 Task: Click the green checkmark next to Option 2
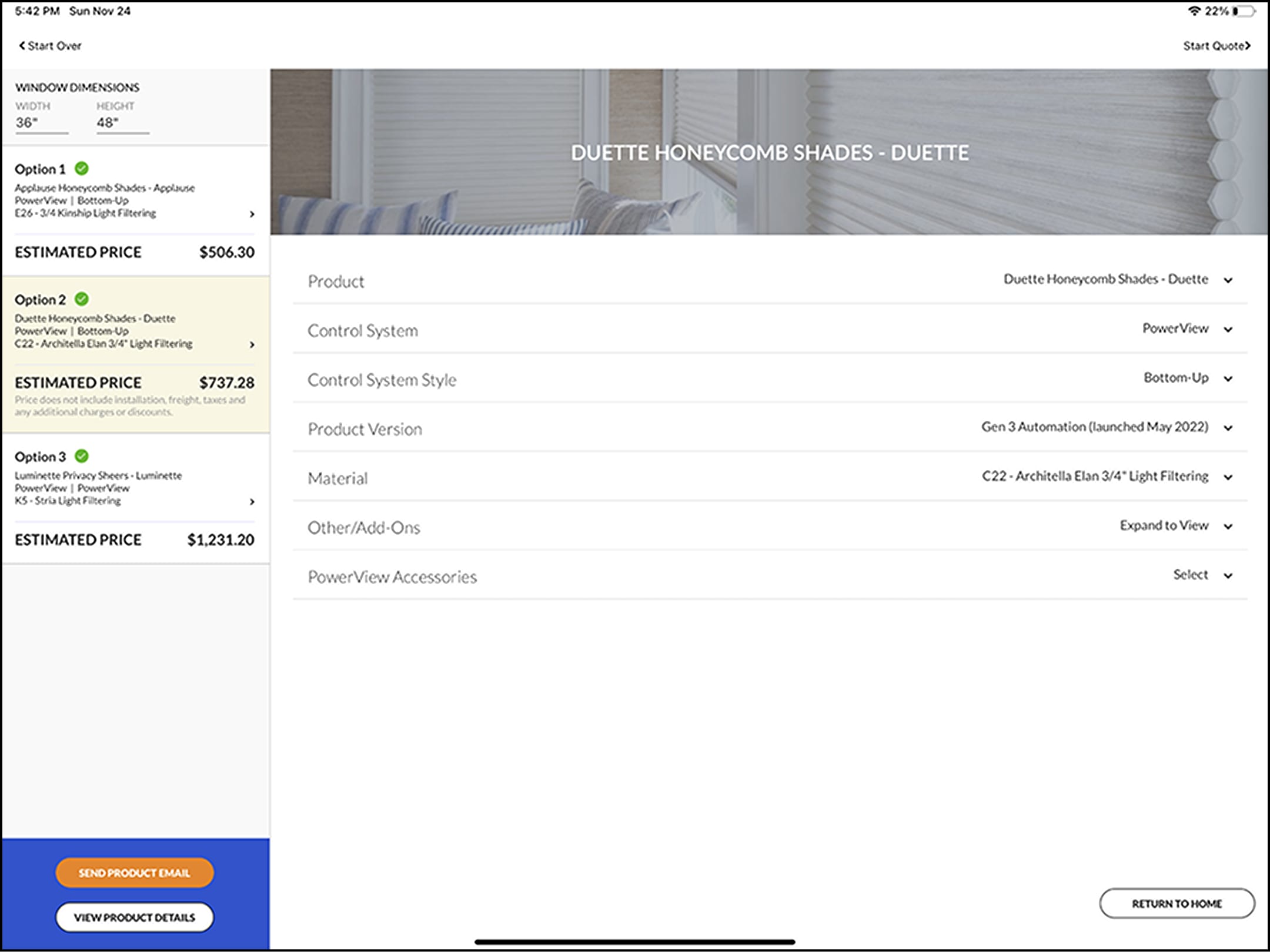82,299
